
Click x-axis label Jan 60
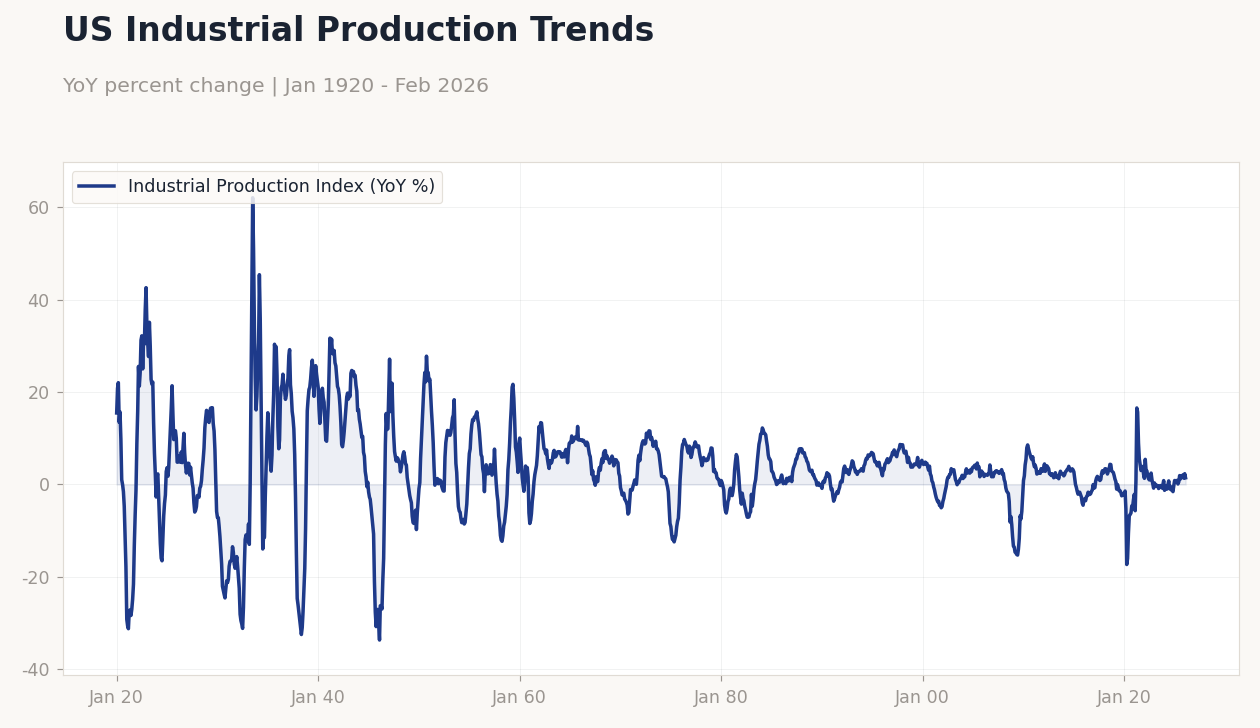point(519,698)
